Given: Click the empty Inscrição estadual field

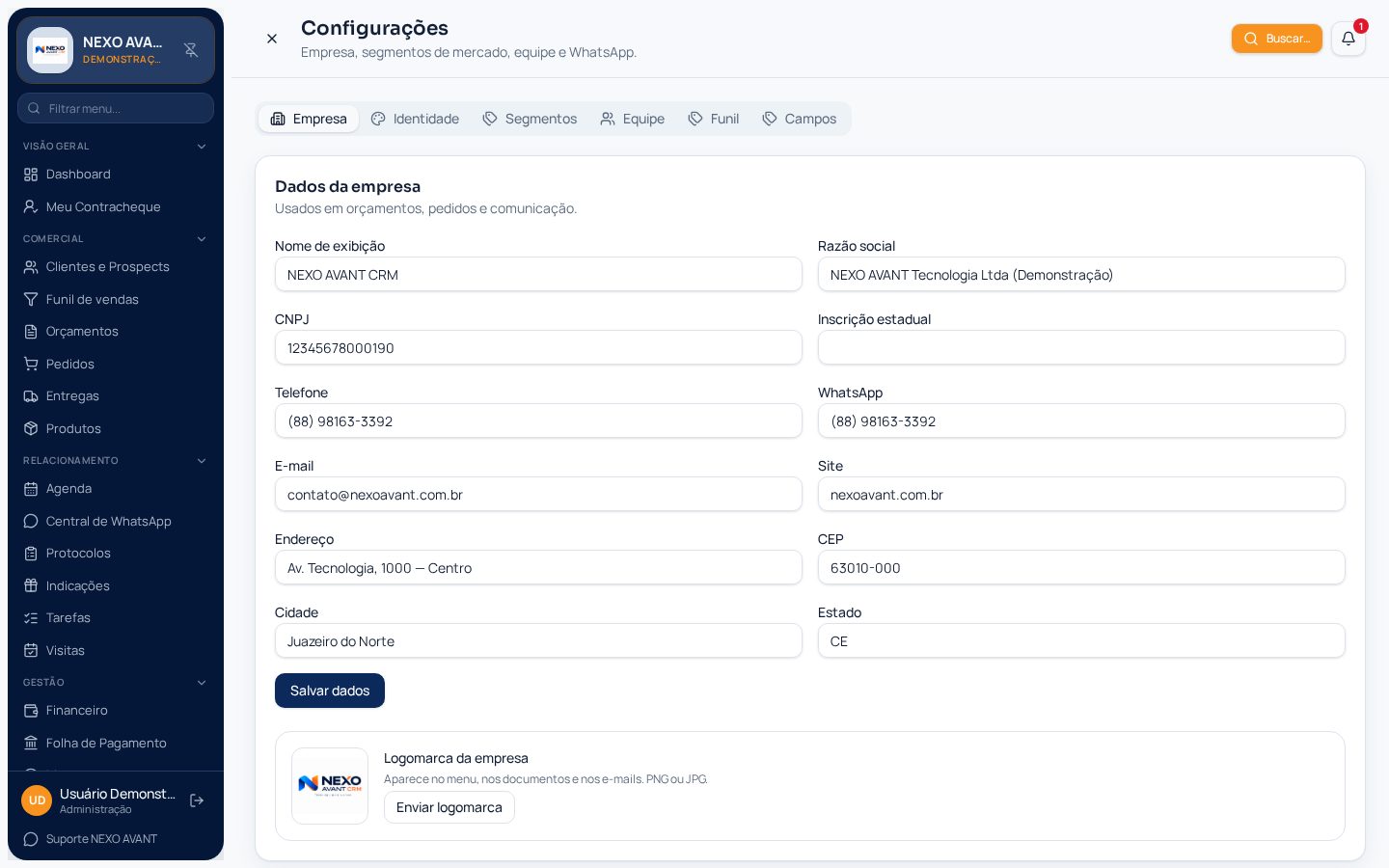Looking at the screenshot, I should point(1081,347).
